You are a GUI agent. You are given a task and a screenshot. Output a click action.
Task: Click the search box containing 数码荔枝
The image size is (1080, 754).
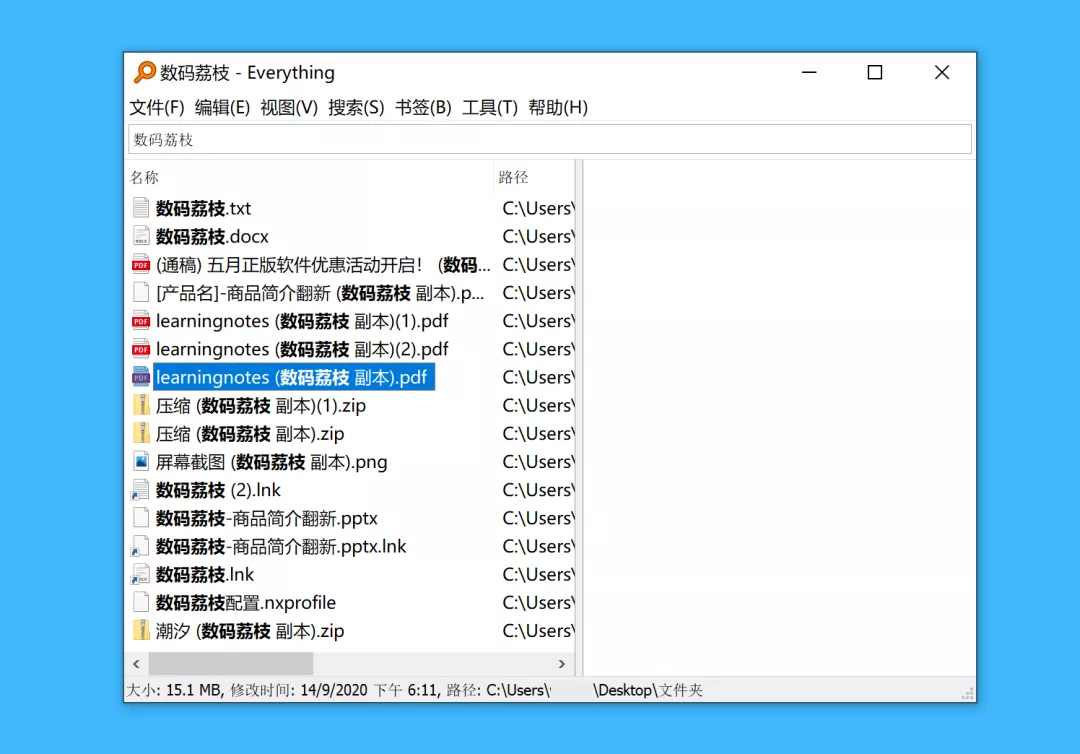pos(550,140)
